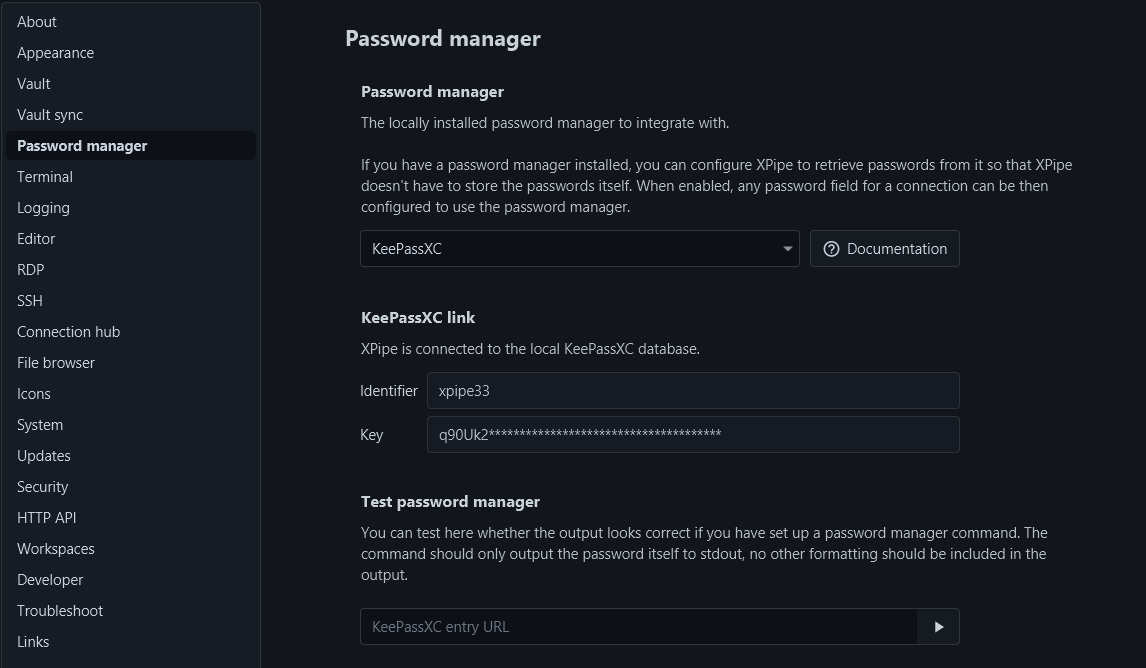1146x668 pixels.
Task: Open the About settings category
Action: coord(130,22)
